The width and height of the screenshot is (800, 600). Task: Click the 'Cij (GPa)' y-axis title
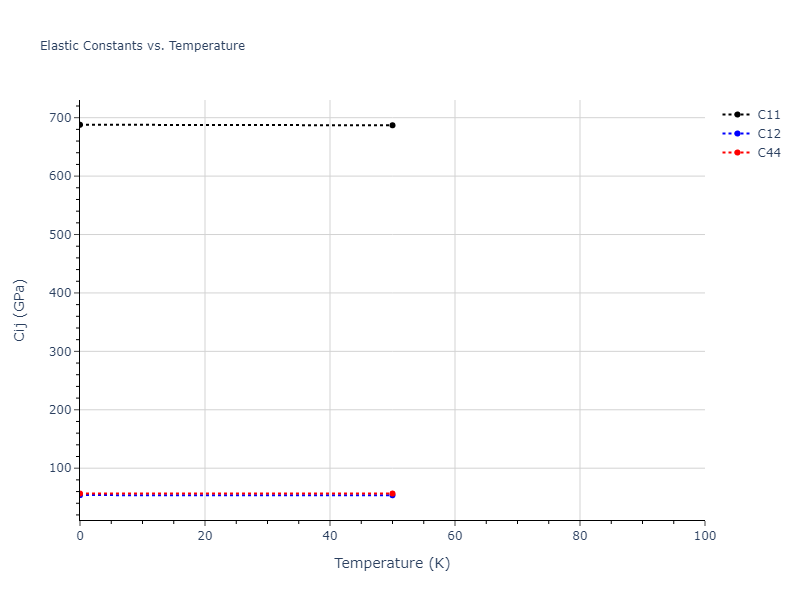(x=20, y=310)
